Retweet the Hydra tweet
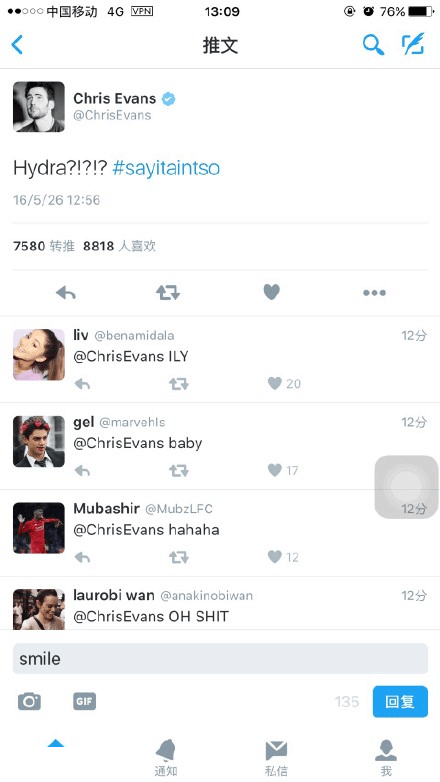Image resolution: width=440 pixels, height=782 pixels. coord(168,292)
